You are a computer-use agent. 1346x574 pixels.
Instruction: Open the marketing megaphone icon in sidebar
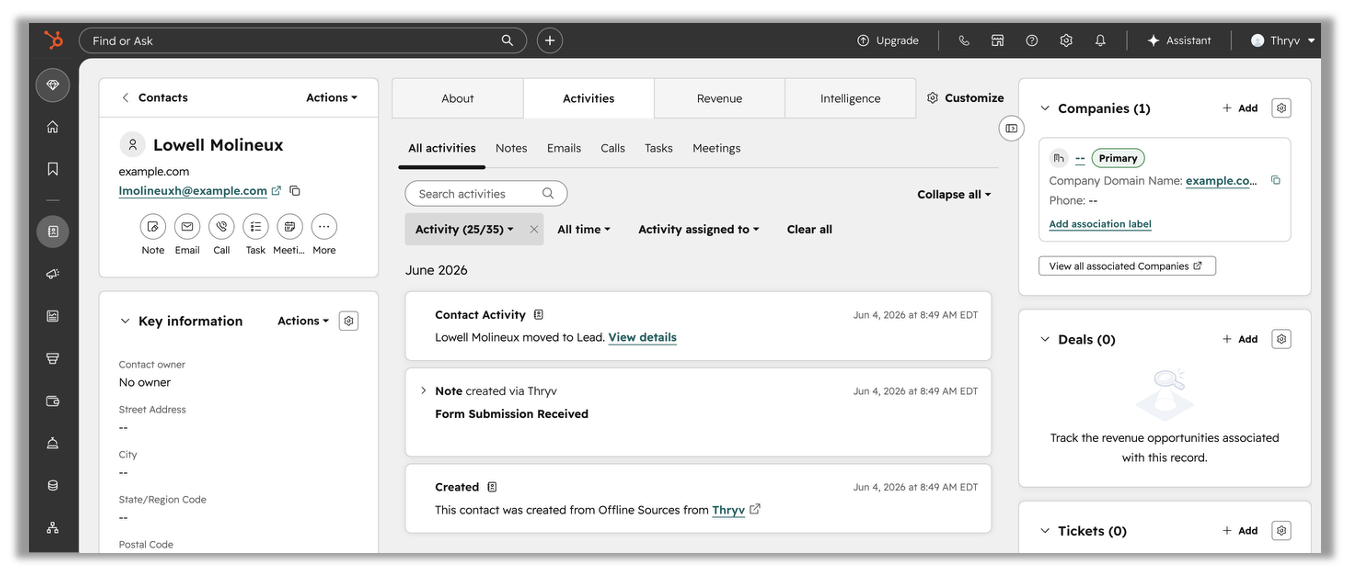point(53,274)
